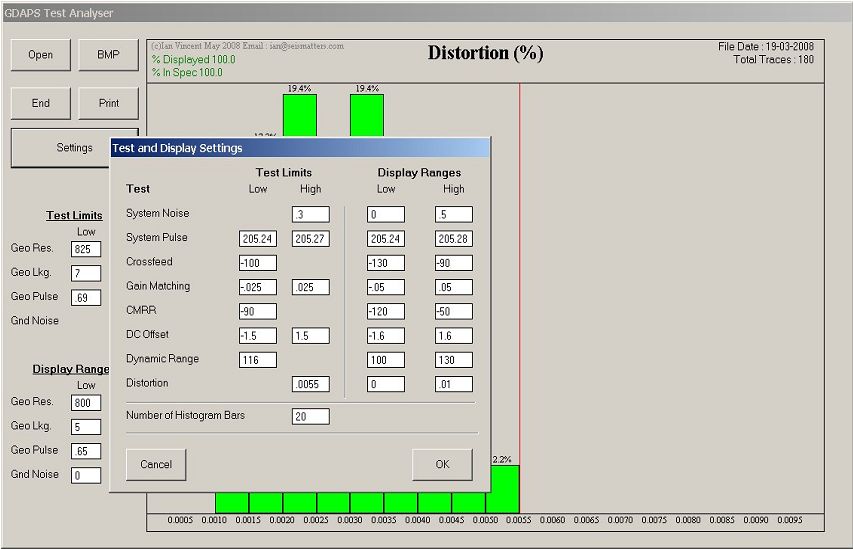Edit Geo Pulse display range low field
The height and width of the screenshot is (549, 853).
pos(86,451)
